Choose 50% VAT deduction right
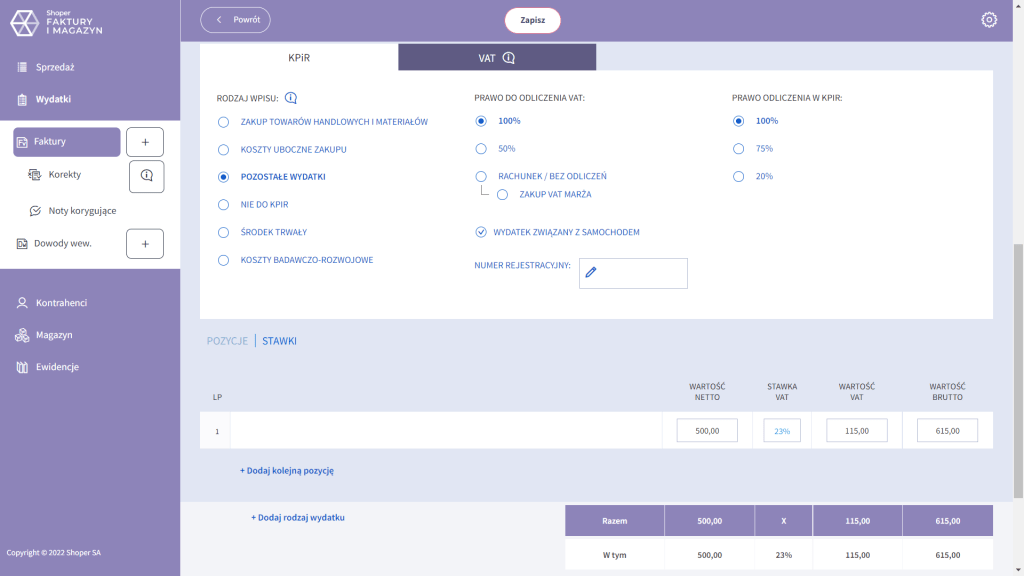Image resolution: width=1024 pixels, height=576 pixels. 481,148
